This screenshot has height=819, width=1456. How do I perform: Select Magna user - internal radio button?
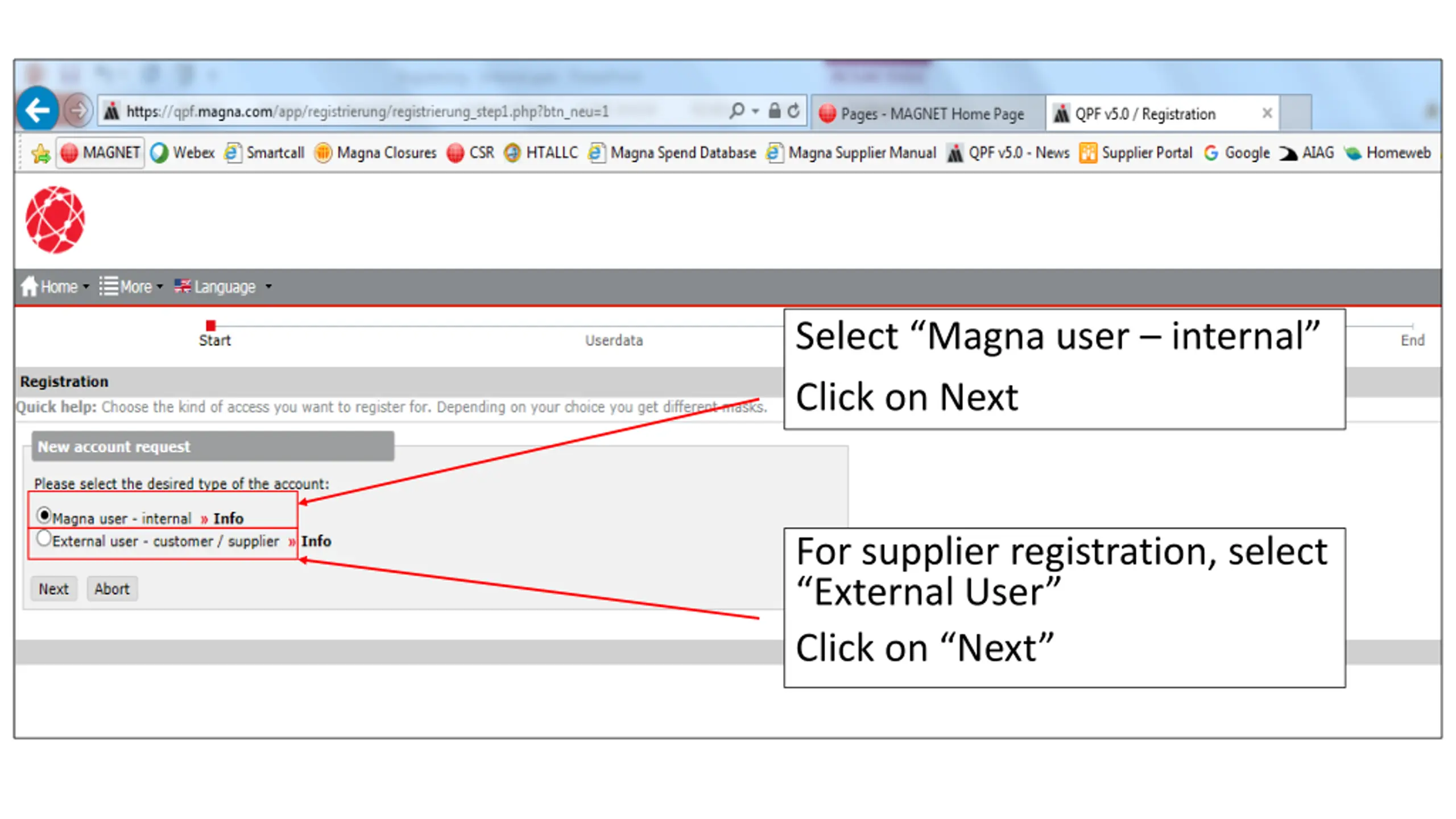pos(44,515)
